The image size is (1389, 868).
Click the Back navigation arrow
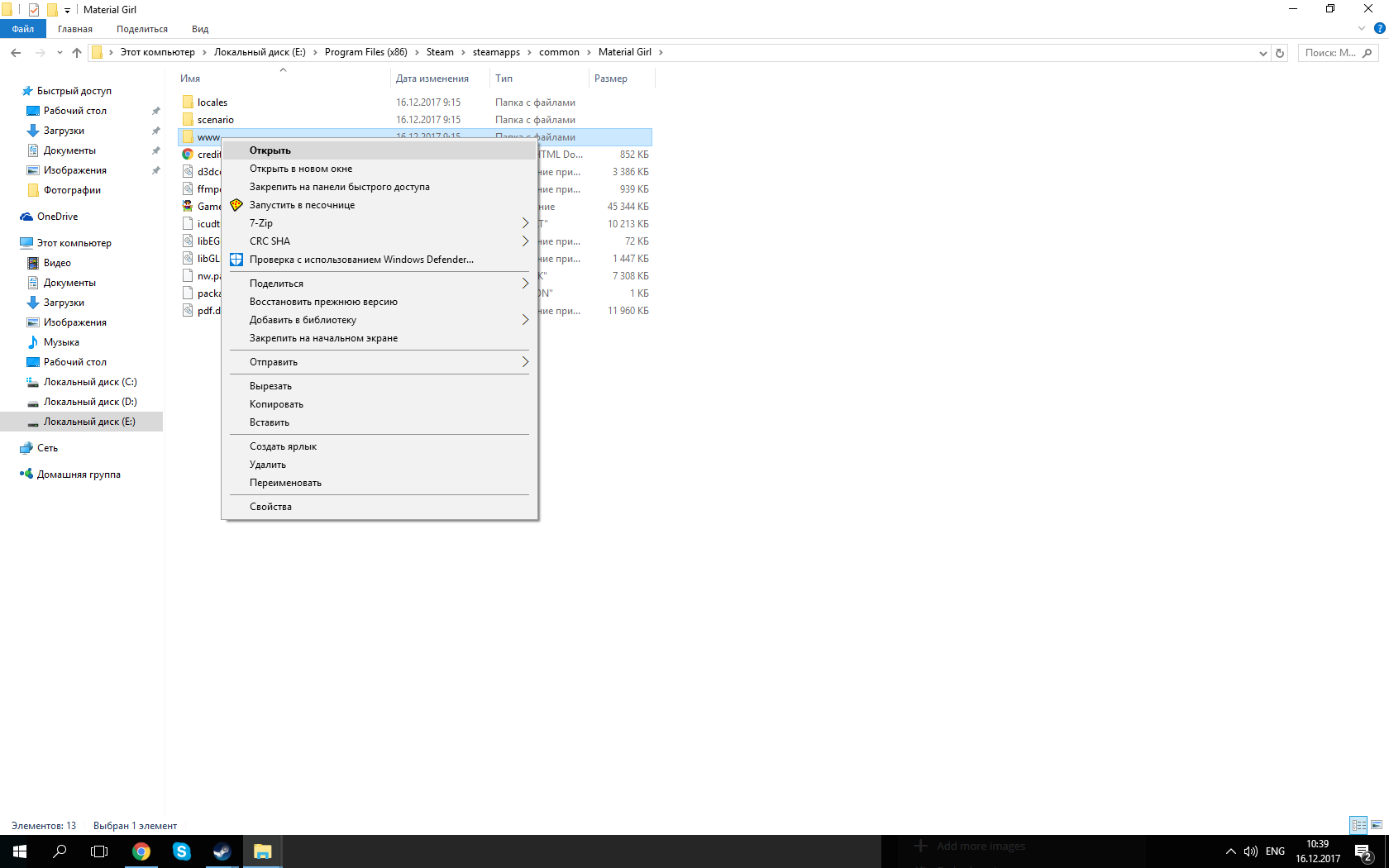point(16,52)
